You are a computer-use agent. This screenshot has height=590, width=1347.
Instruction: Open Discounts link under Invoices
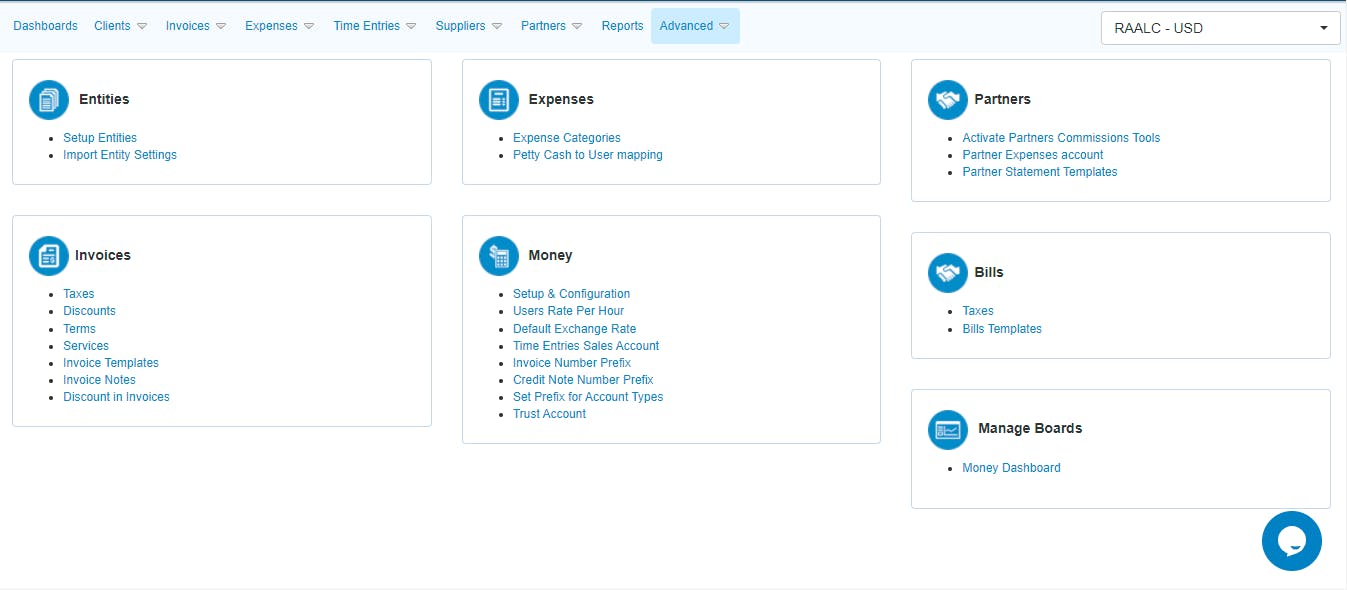click(89, 311)
